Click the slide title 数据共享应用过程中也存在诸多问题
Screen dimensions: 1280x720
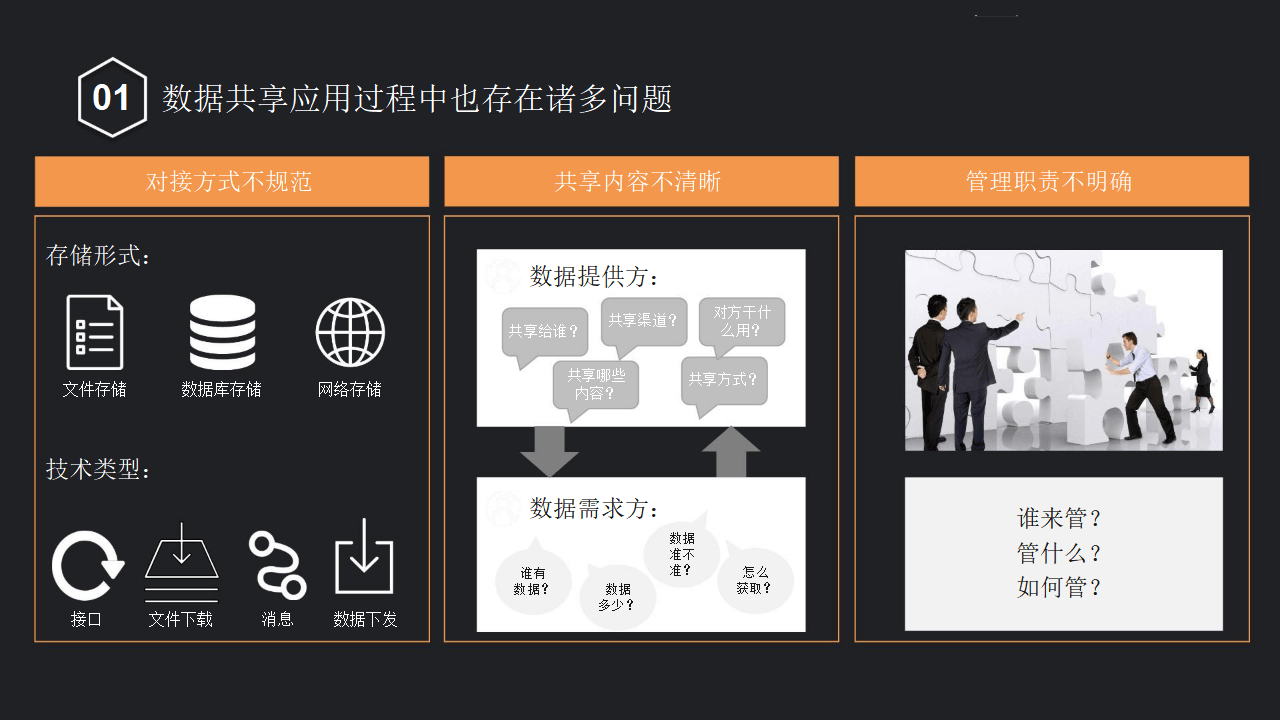pyautogui.click(x=418, y=98)
